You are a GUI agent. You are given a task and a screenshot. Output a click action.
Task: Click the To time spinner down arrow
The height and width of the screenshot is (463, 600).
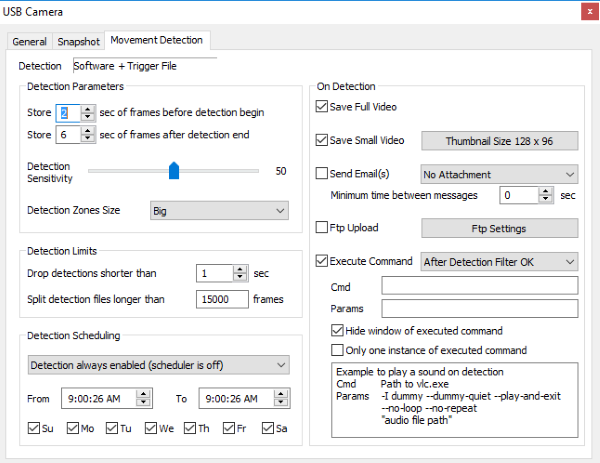point(280,402)
